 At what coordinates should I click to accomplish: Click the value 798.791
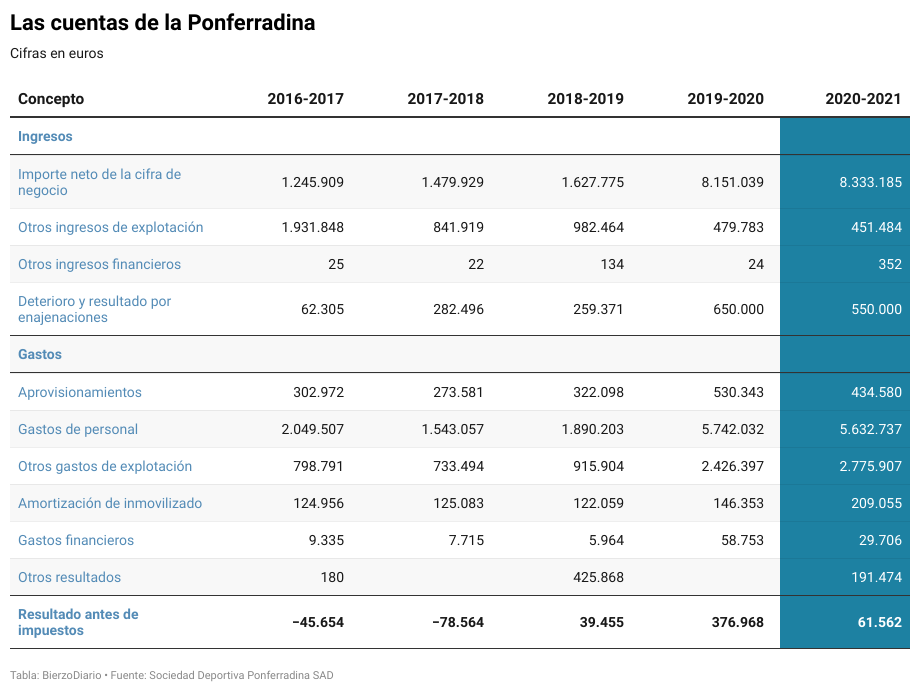click(x=319, y=466)
